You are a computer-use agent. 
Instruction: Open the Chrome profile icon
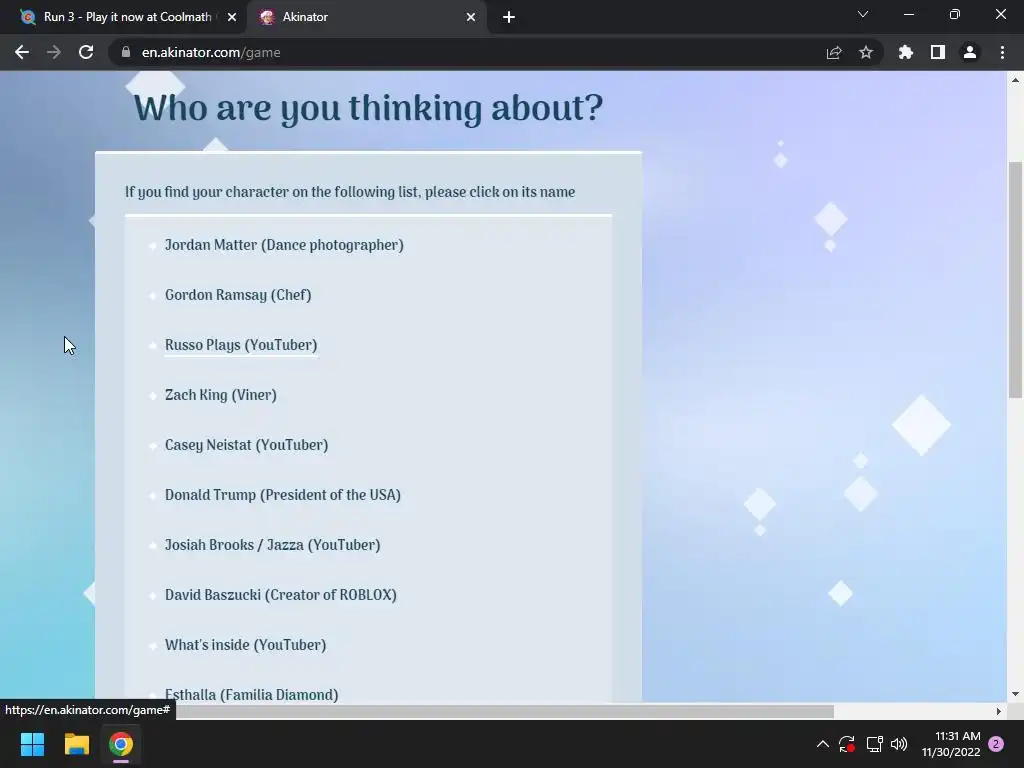coord(970,52)
